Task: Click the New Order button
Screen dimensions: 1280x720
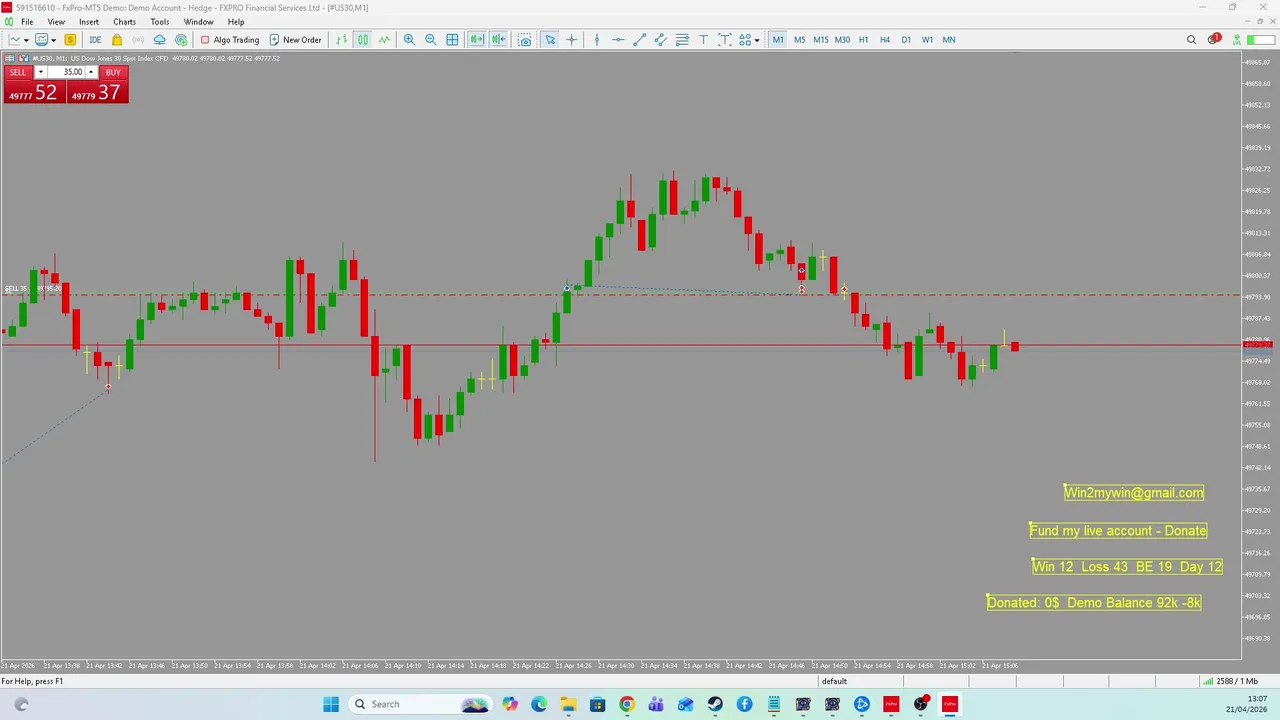Action: 296,40
